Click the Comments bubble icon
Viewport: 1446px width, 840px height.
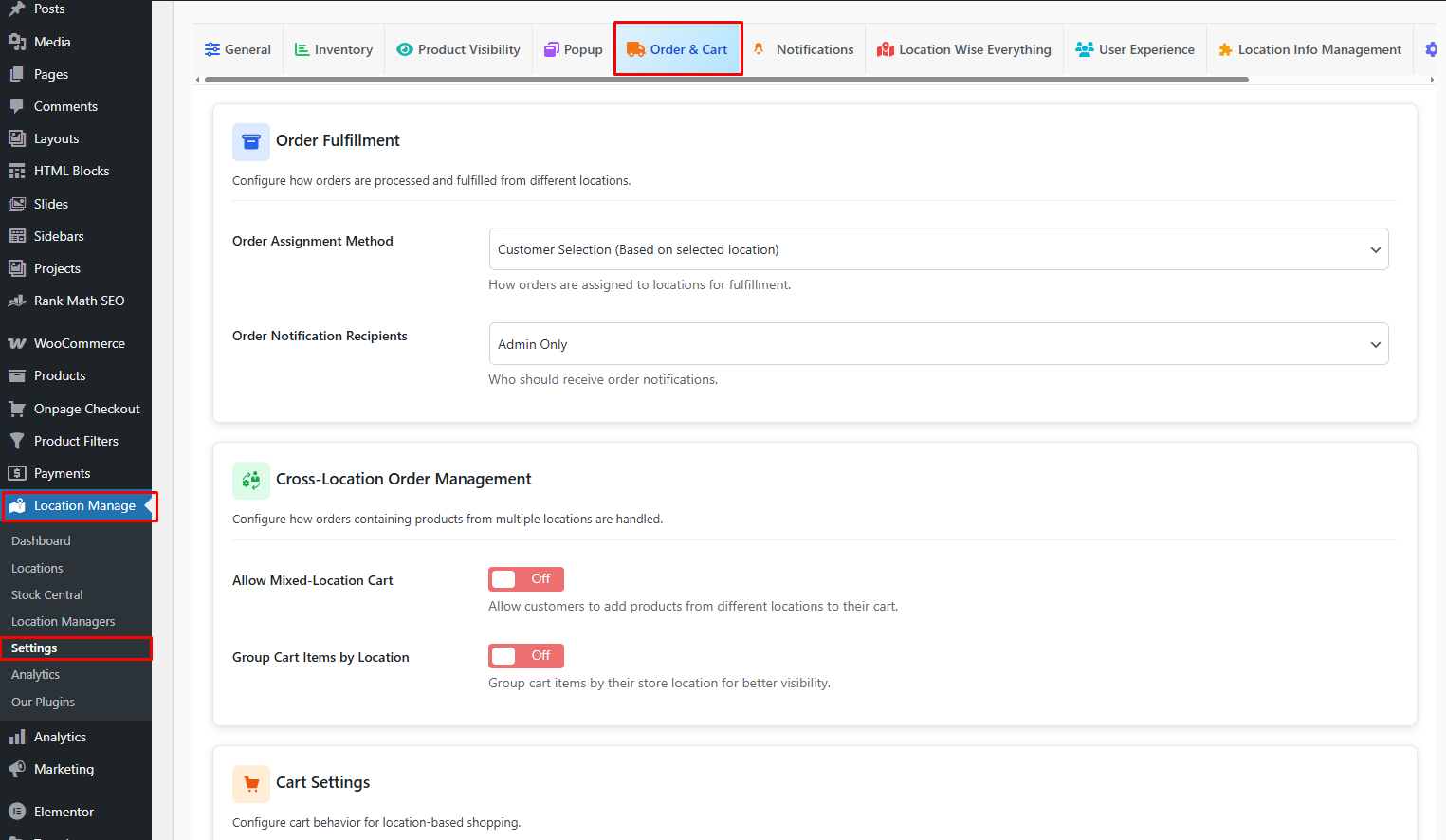[x=17, y=106]
